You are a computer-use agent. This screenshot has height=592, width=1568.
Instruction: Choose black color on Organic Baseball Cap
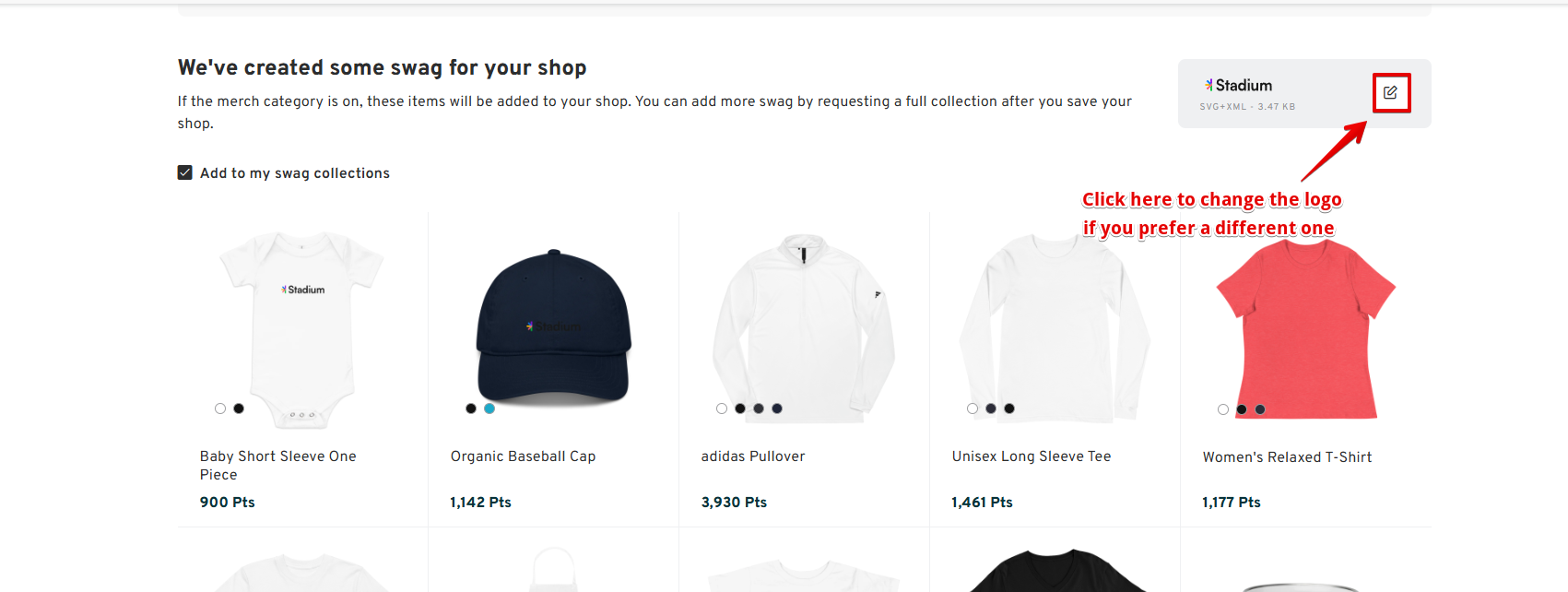(471, 408)
